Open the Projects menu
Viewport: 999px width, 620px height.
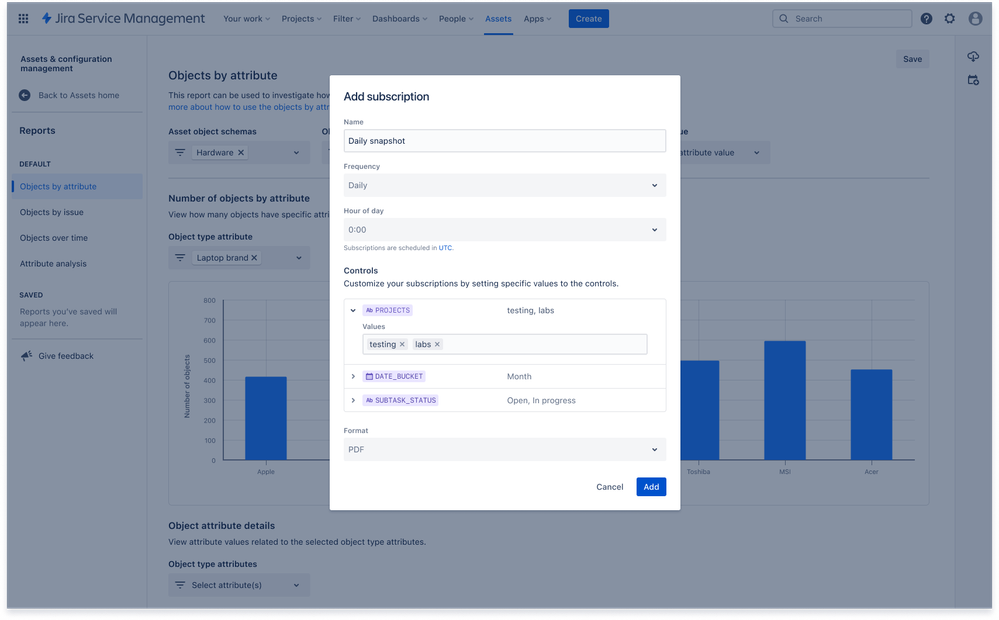pyautogui.click(x=301, y=18)
